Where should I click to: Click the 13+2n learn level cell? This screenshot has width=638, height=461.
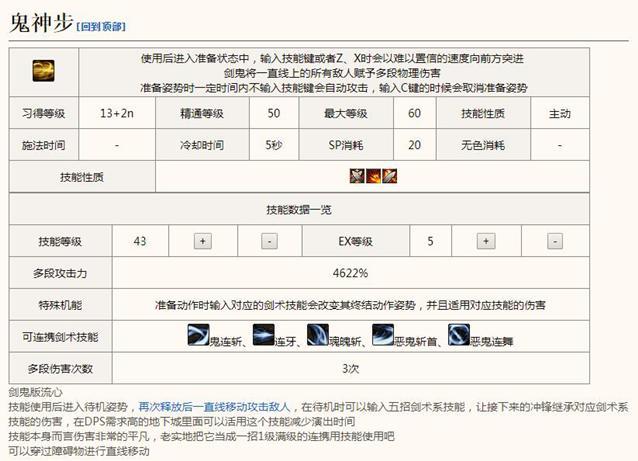point(117,113)
